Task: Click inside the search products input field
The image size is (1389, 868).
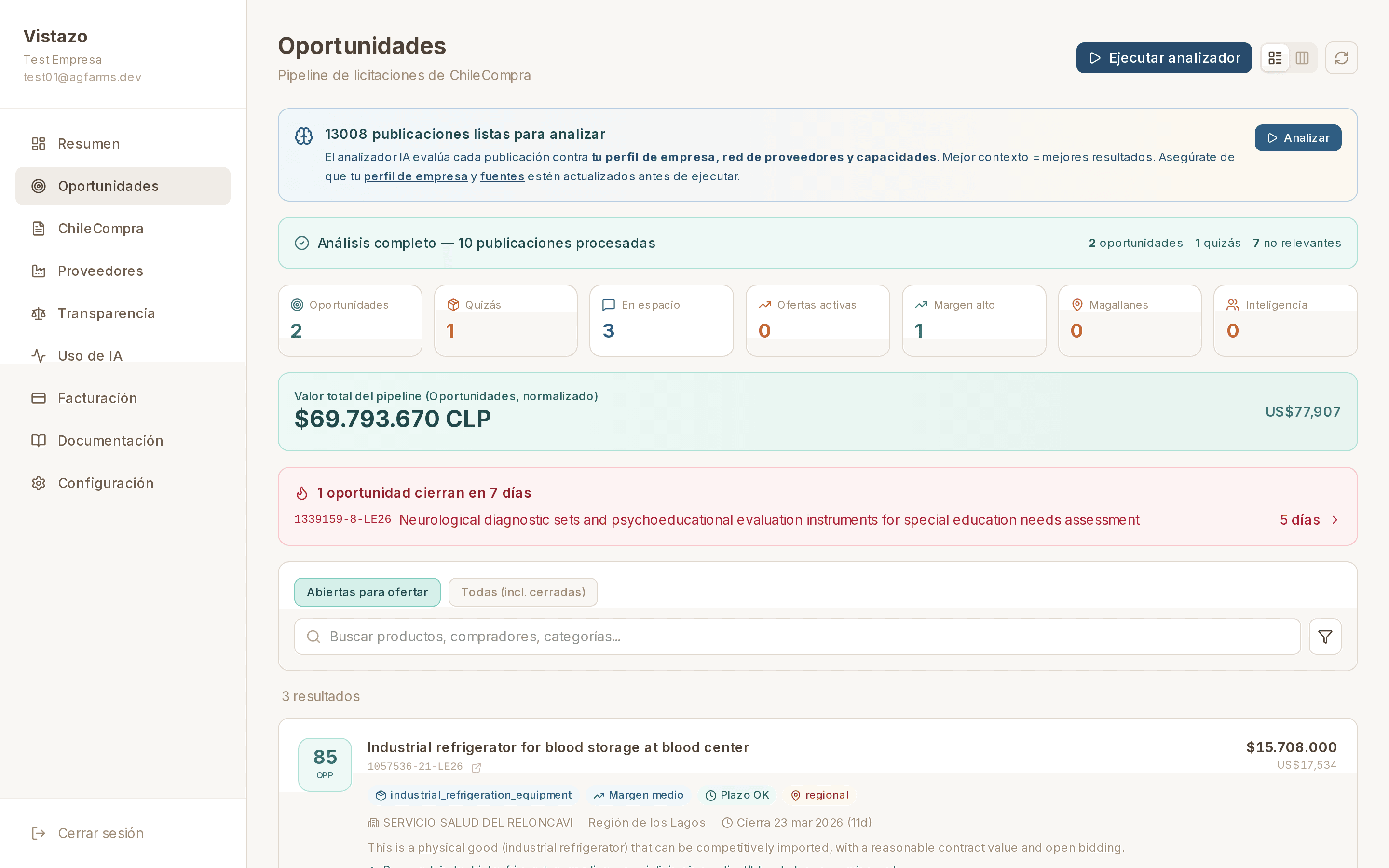Action: click(689, 636)
